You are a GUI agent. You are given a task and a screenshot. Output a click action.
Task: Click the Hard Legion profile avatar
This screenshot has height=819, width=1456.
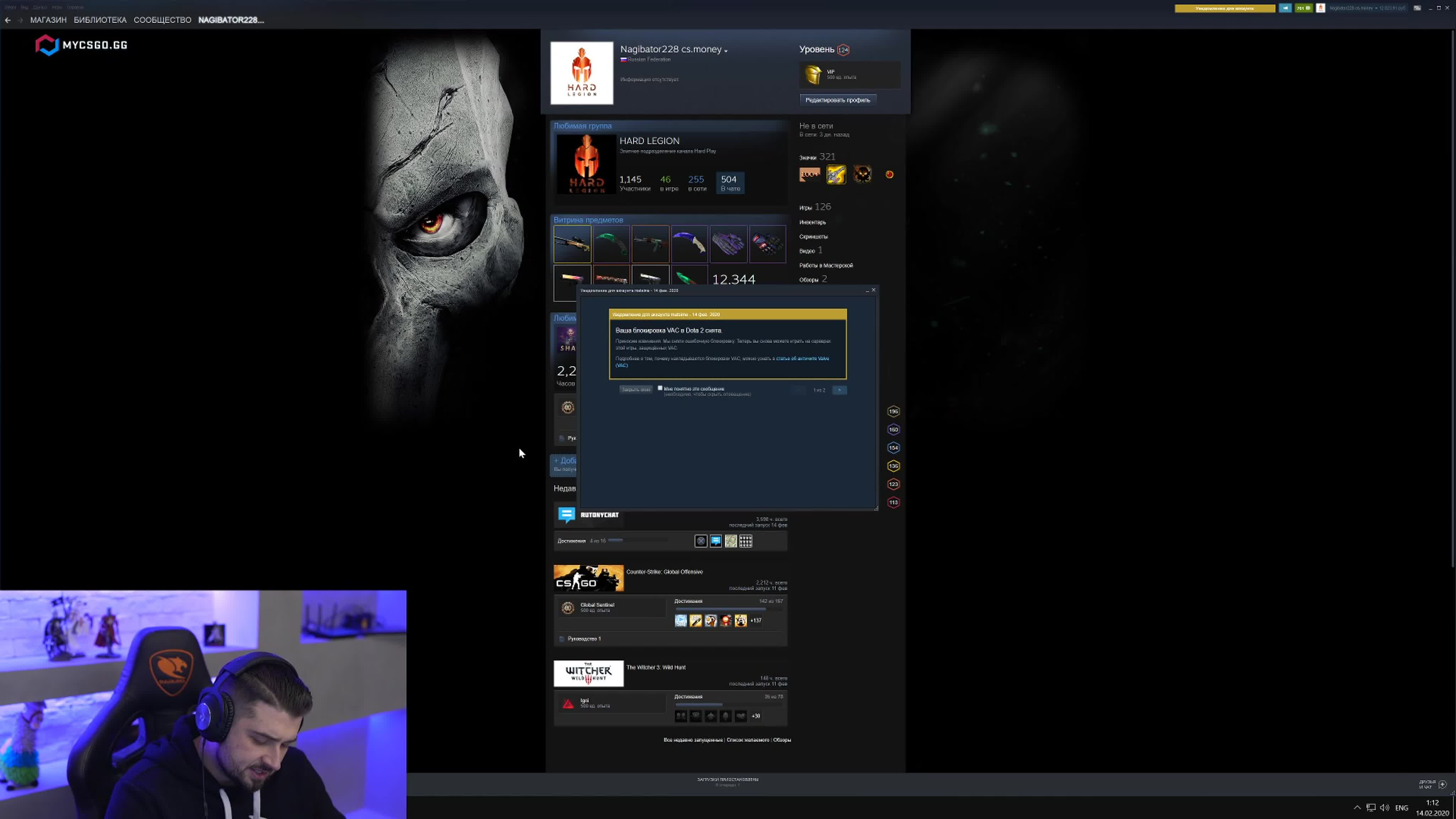[x=582, y=73]
